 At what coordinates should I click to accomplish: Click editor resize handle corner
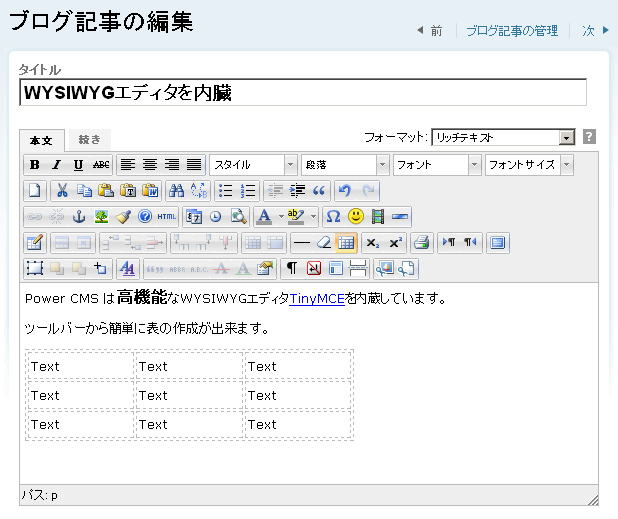click(593, 500)
